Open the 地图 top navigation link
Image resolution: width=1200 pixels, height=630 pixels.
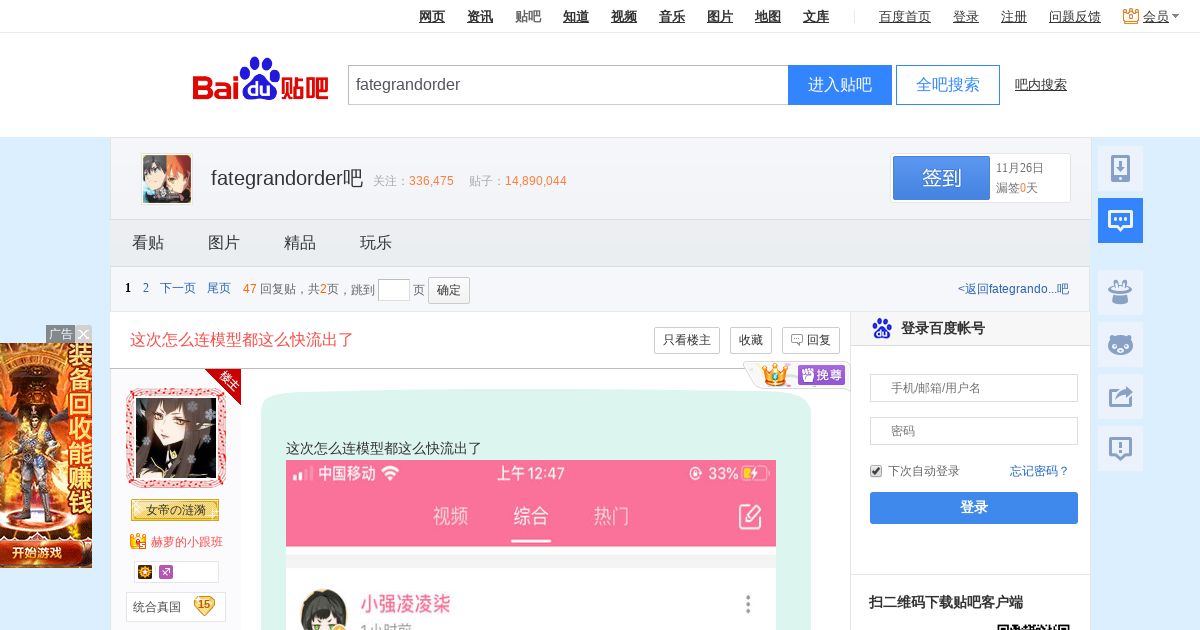(x=768, y=16)
